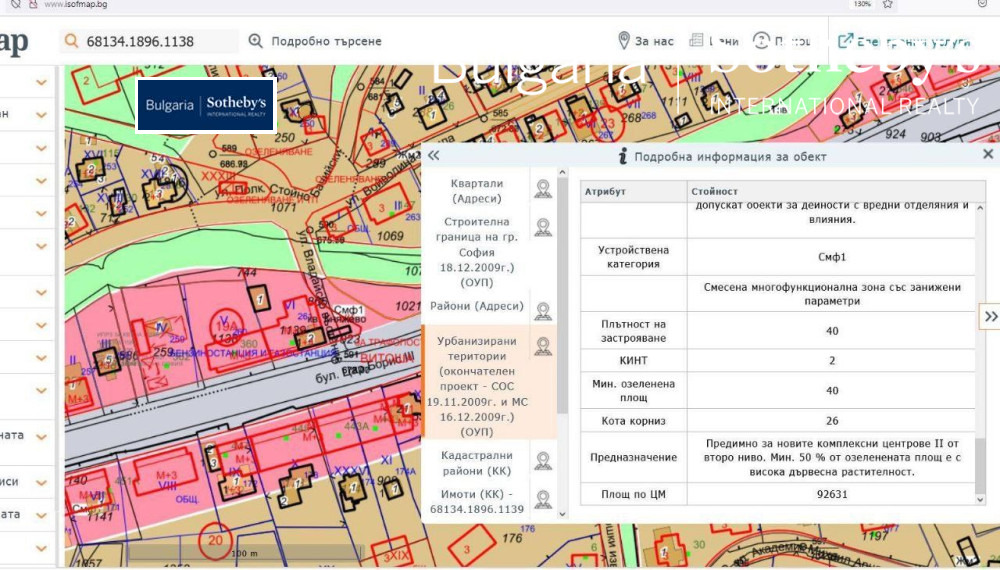1000x570 pixels.
Task: Expand the sidebar section ending in 'иси'
Action: tap(42, 482)
